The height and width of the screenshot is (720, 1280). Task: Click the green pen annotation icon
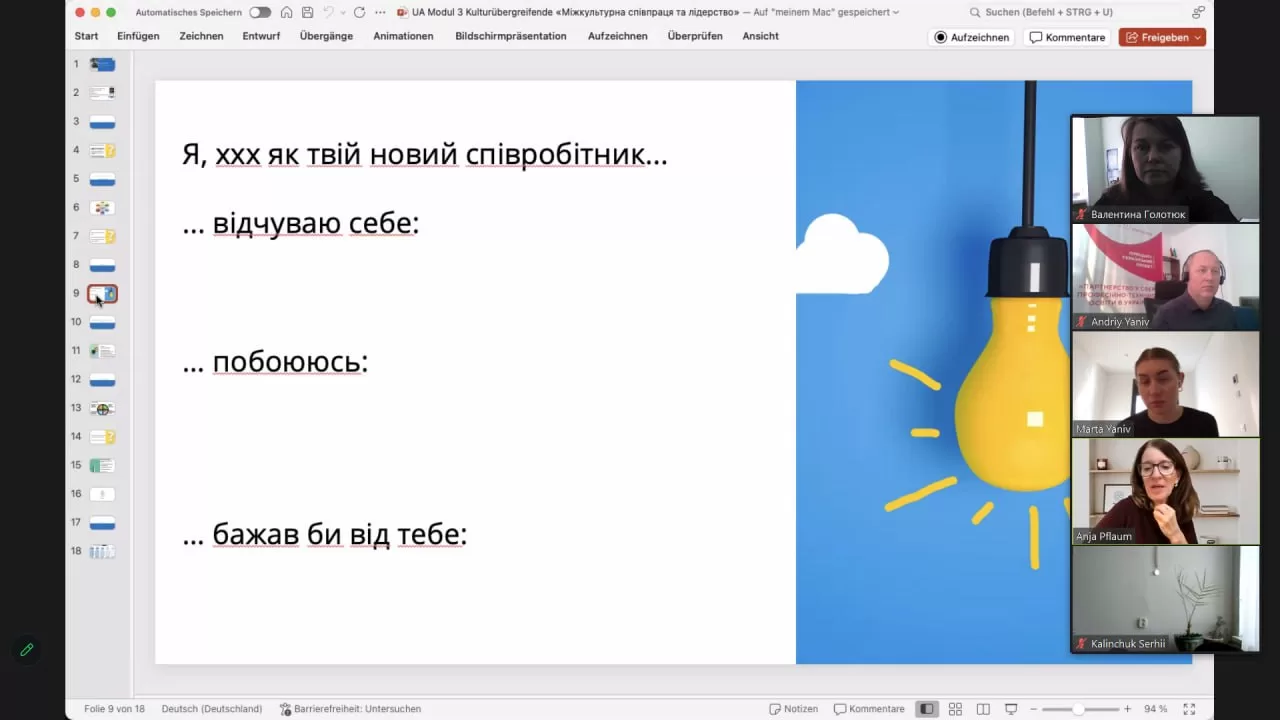click(x=27, y=650)
